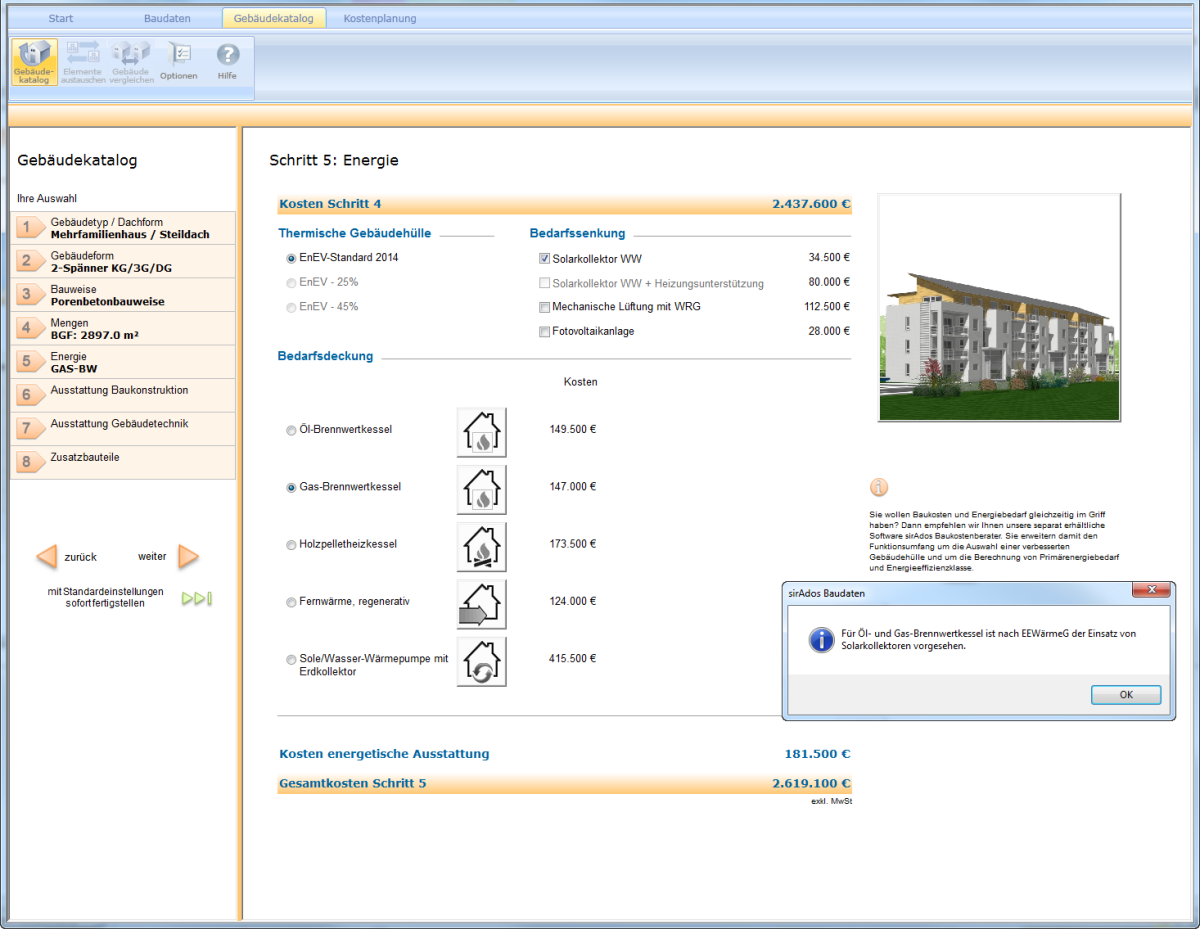Viewport: 1200px width, 929px height.
Task: Switch to the Kostenplanung tab
Action: [379, 18]
